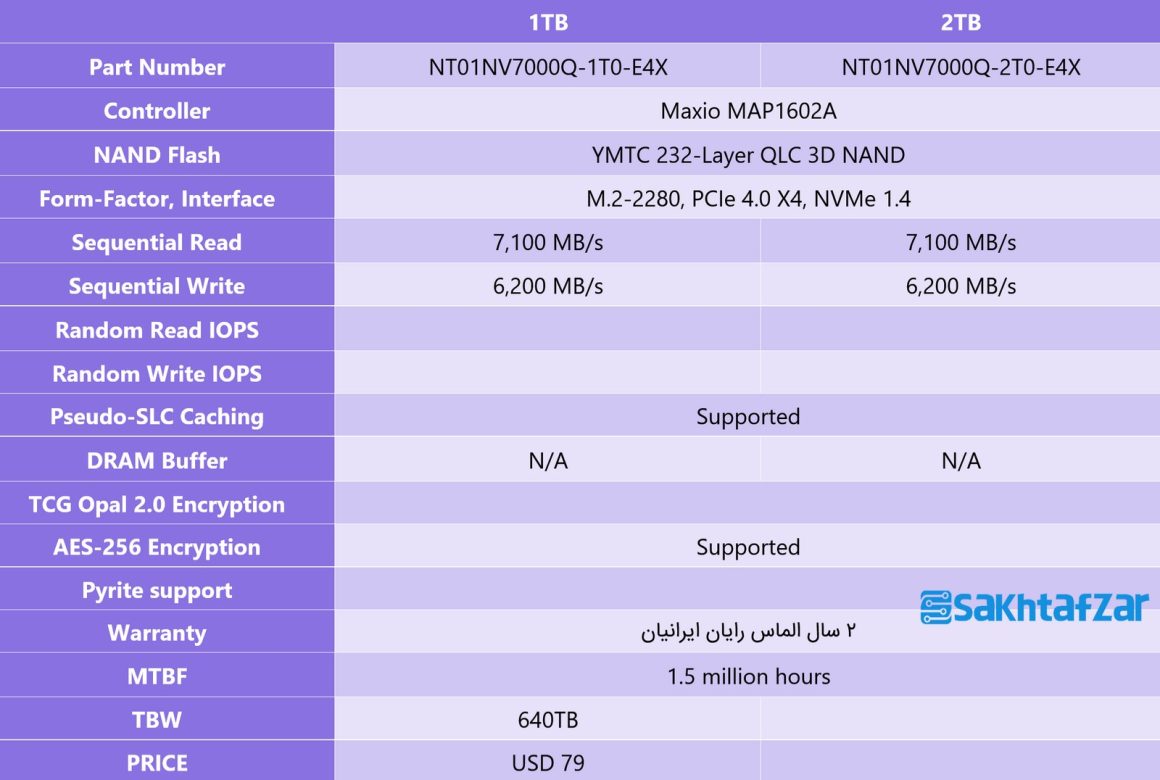
Task: Select the Maxio MAP1602A controller cell
Action: click(748, 111)
